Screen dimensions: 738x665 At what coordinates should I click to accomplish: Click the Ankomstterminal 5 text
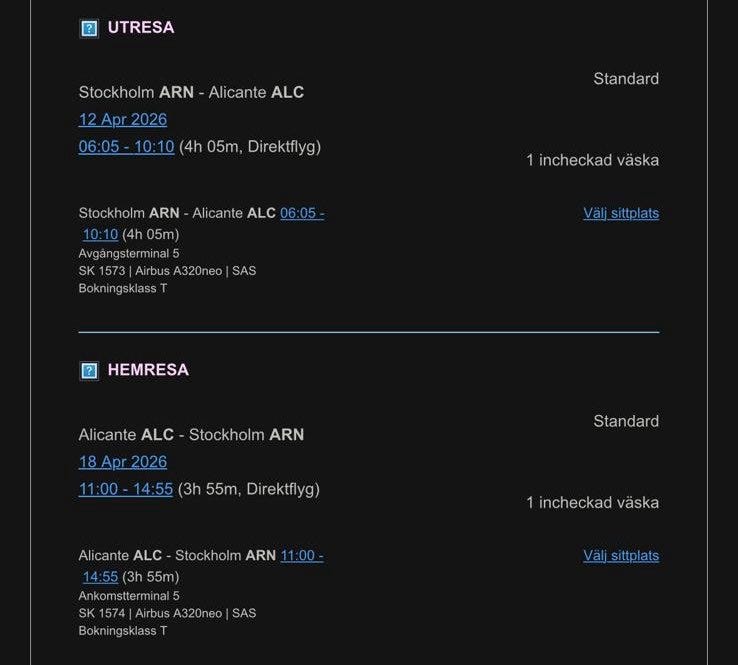click(x=129, y=596)
